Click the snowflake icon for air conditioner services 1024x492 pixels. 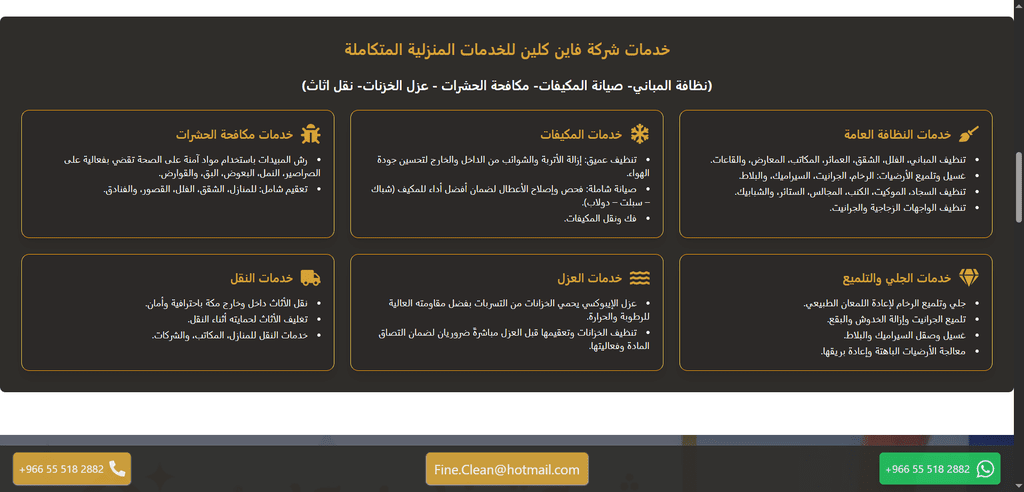[x=640, y=134]
